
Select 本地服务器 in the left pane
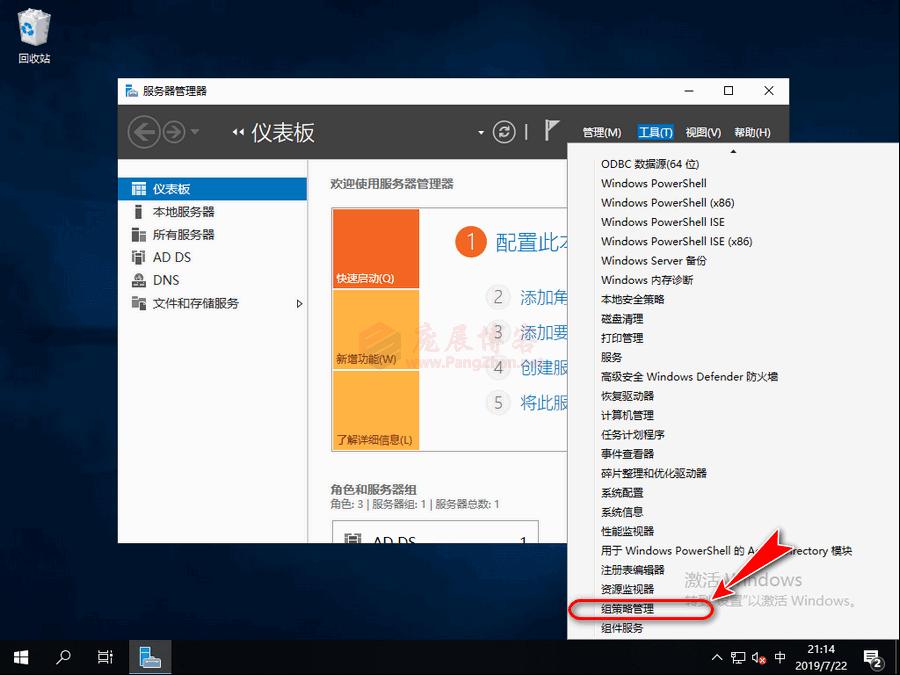pyautogui.click(x=186, y=211)
